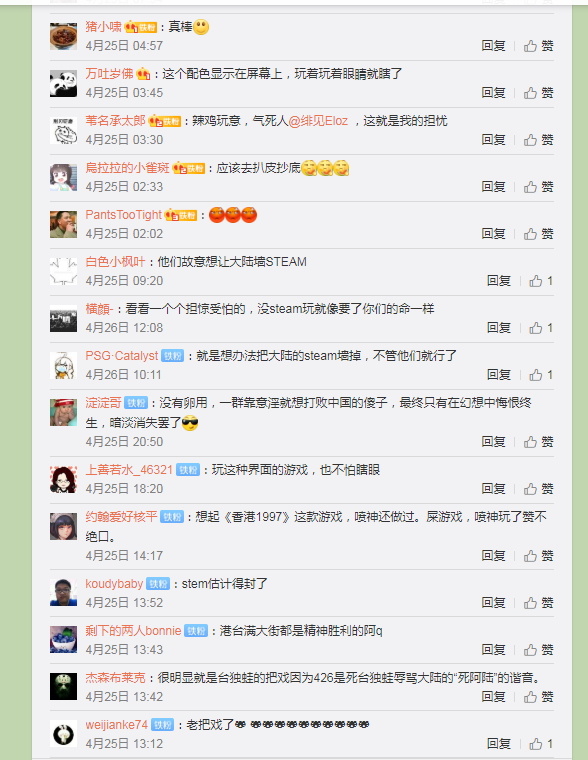Like 杰森布莱克's comment
This screenshot has width=588, height=760.
(x=538, y=697)
